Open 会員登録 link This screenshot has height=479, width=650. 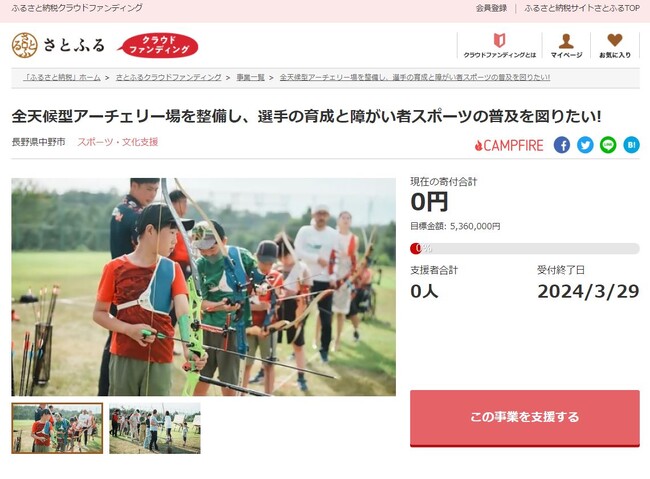pyautogui.click(x=491, y=8)
